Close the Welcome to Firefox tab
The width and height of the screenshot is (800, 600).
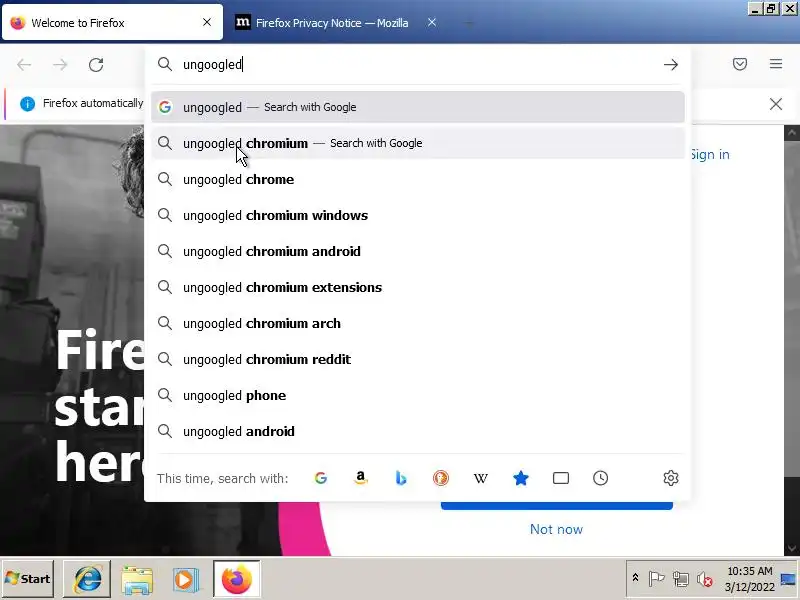[x=207, y=22]
